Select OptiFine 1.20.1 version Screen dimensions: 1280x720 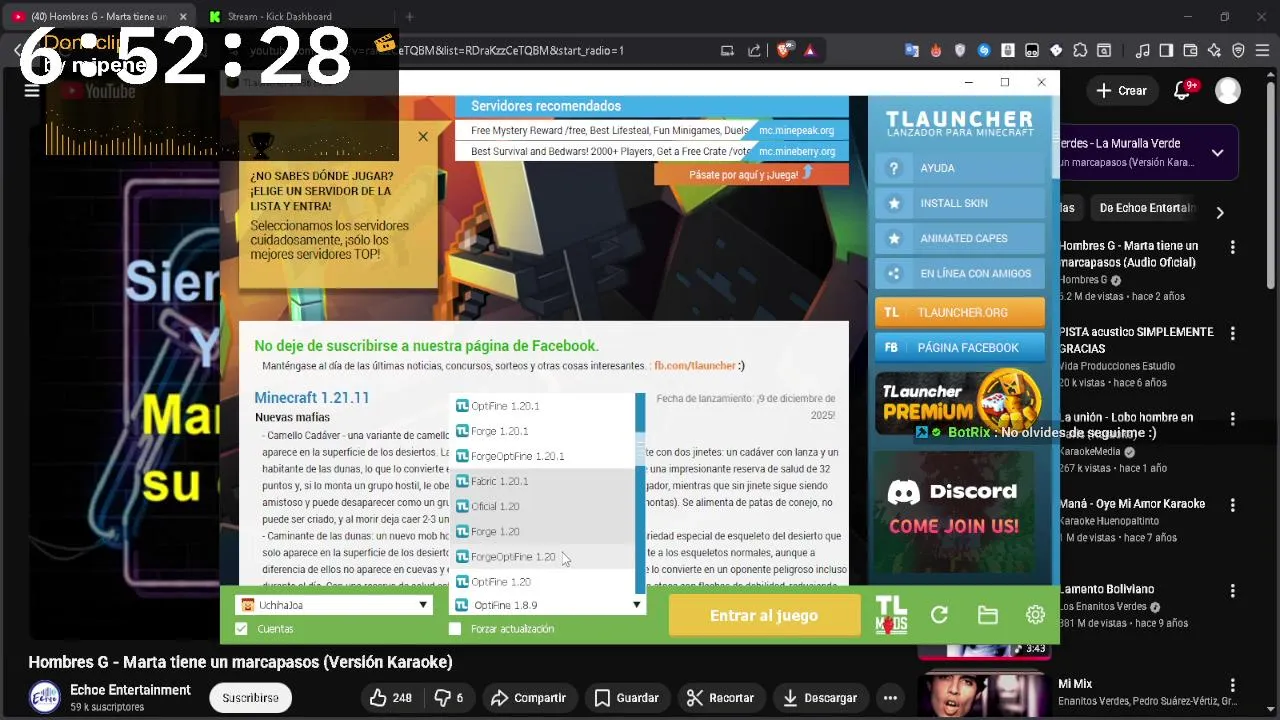pyautogui.click(x=542, y=406)
